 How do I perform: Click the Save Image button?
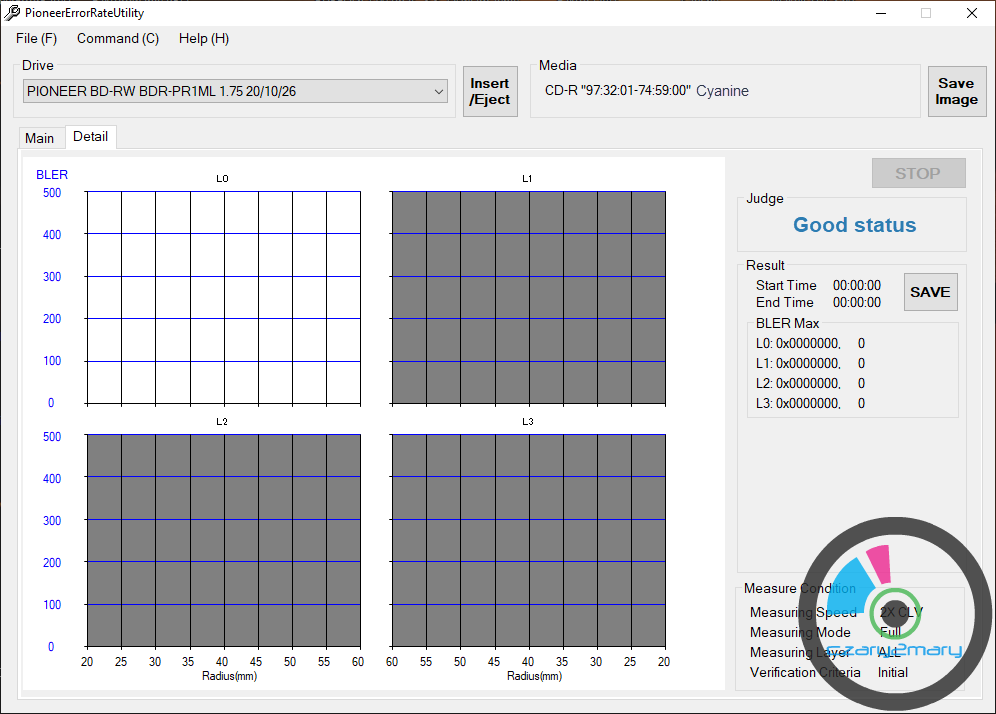[x=956, y=92]
